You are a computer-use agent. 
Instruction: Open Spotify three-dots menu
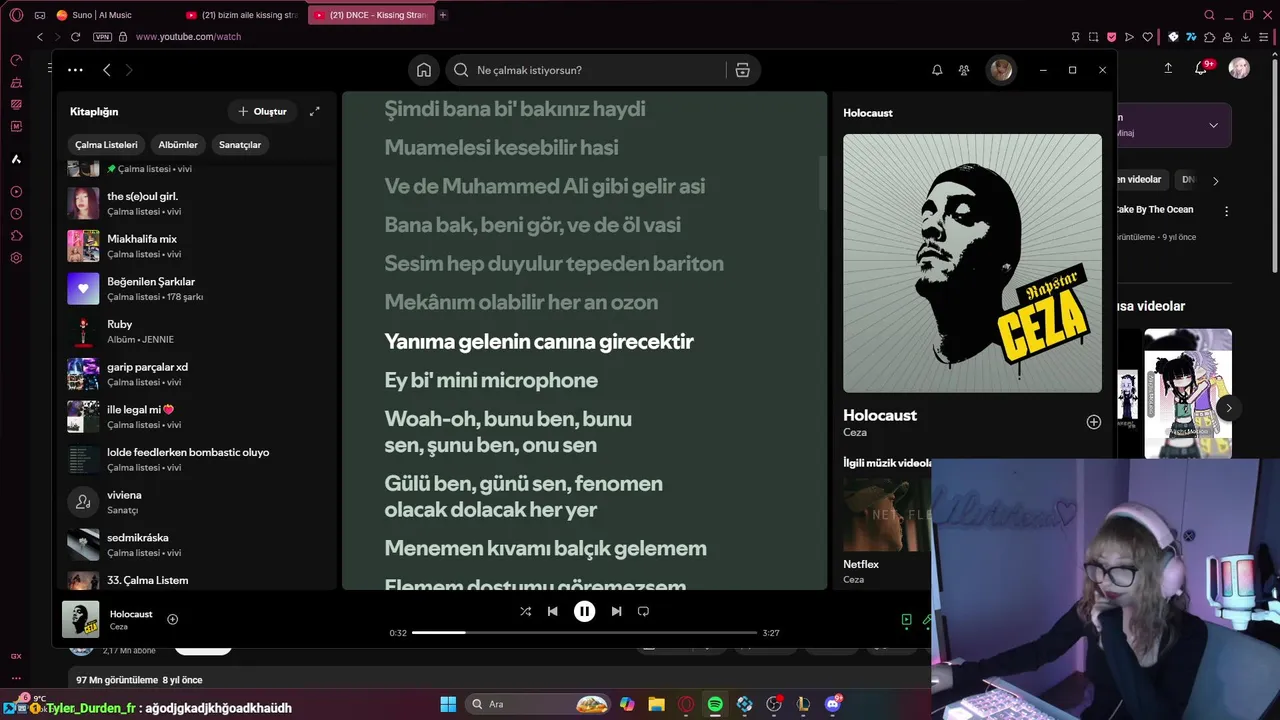point(75,70)
